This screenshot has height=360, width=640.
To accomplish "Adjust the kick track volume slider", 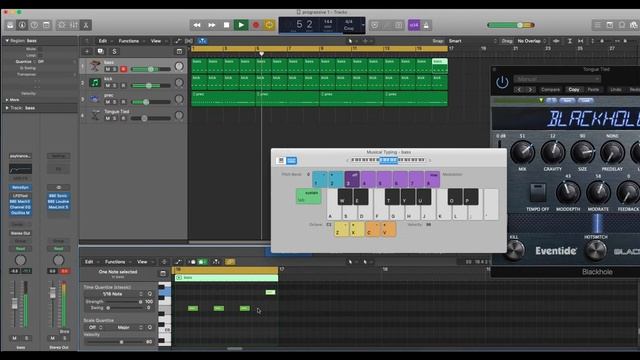I will [151, 86].
